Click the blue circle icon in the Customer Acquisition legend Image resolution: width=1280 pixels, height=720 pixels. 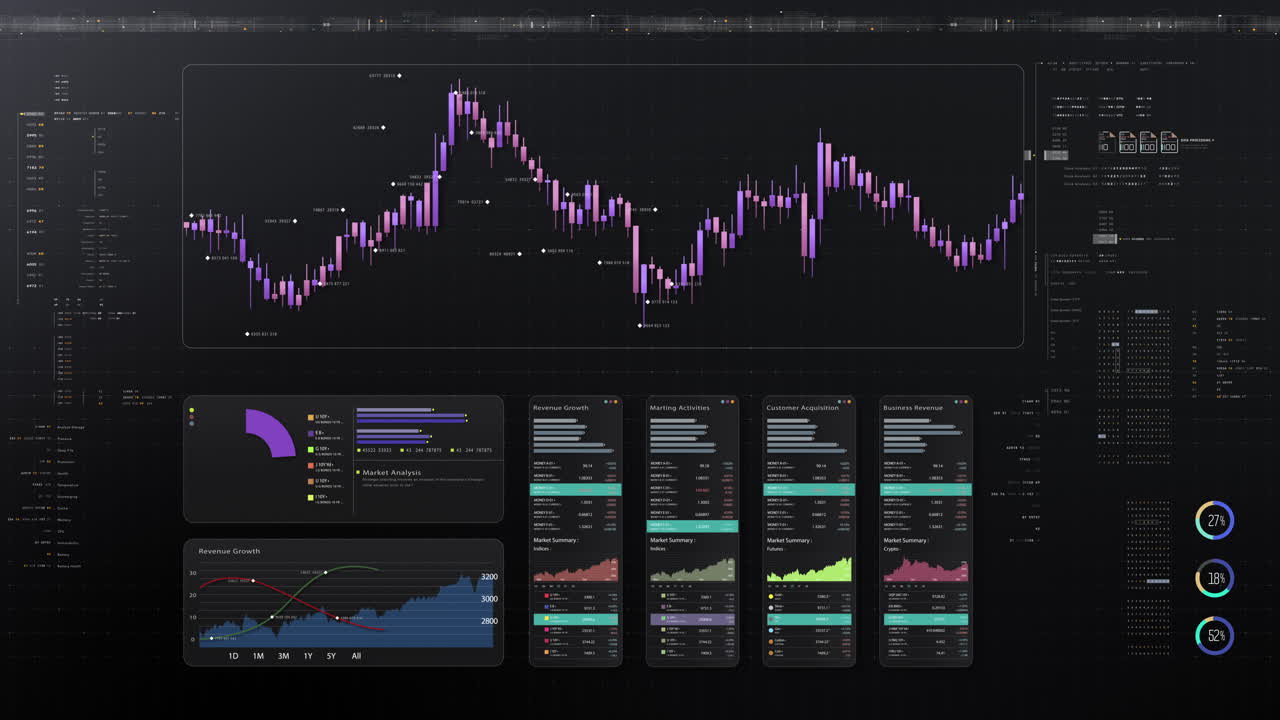pyautogui.click(x=771, y=630)
